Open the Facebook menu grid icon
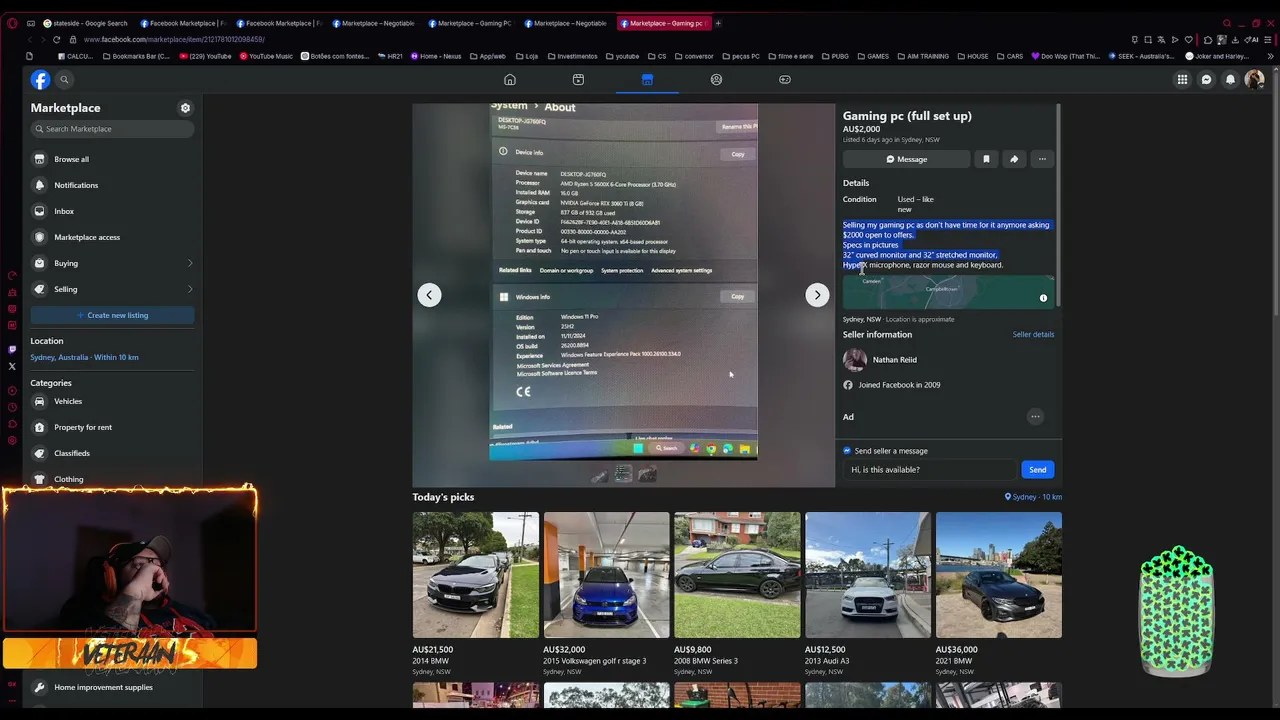The image size is (1280, 720). [x=1182, y=79]
